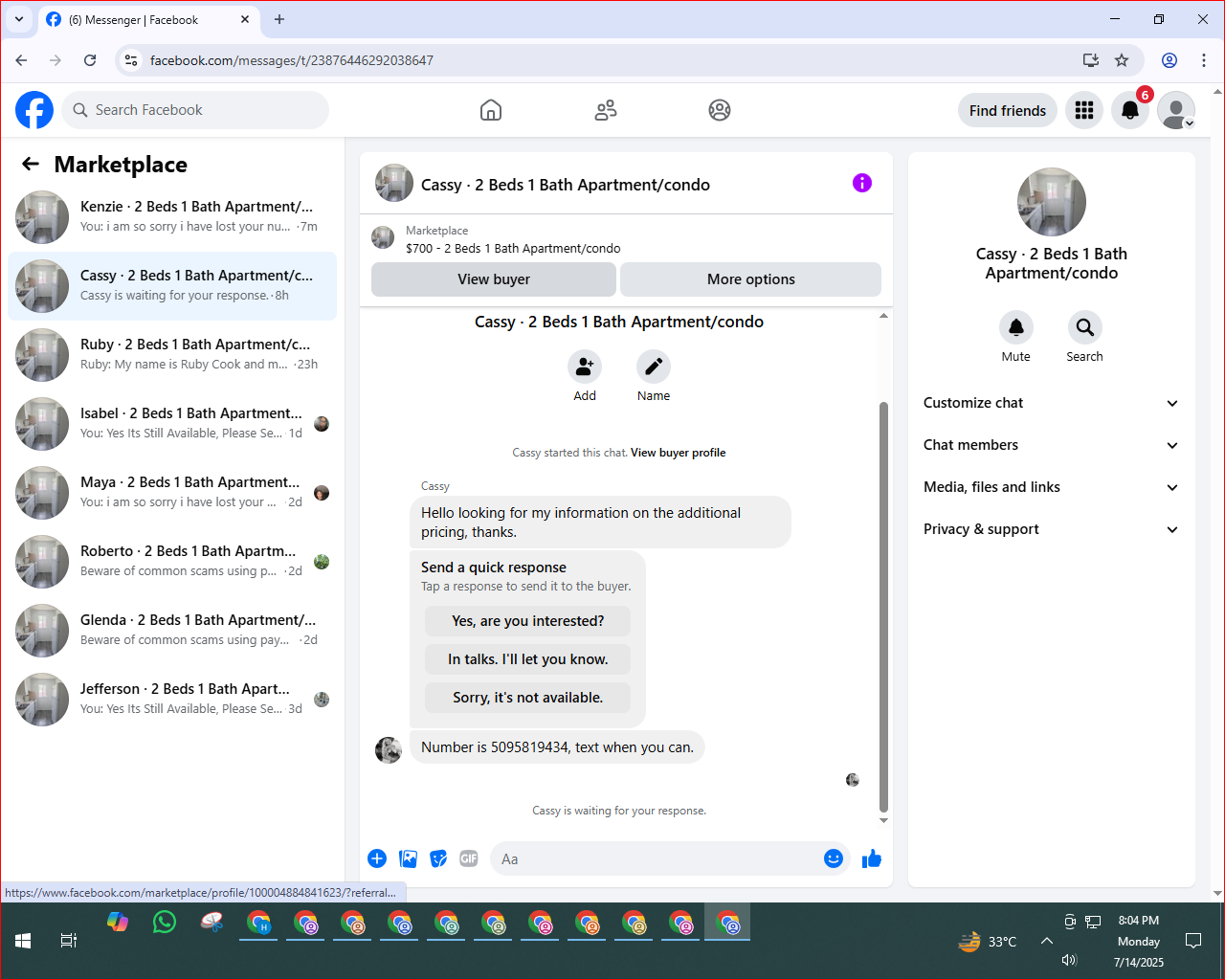This screenshot has height=980, width=1225.
Task: Open the Friends icon in top navigation
Action: click(x=606, y=110)
